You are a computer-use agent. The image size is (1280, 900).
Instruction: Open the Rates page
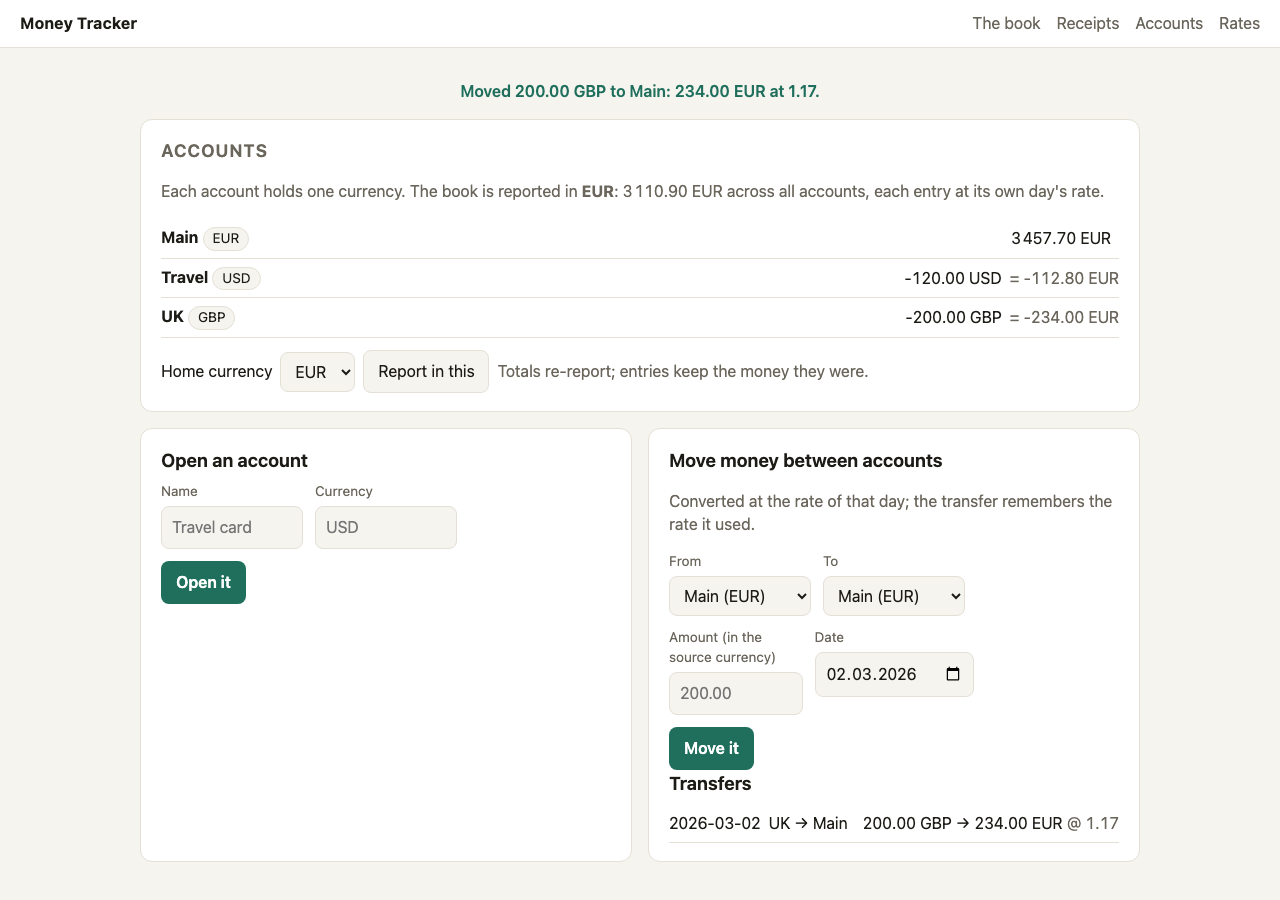pos(1239,23)
